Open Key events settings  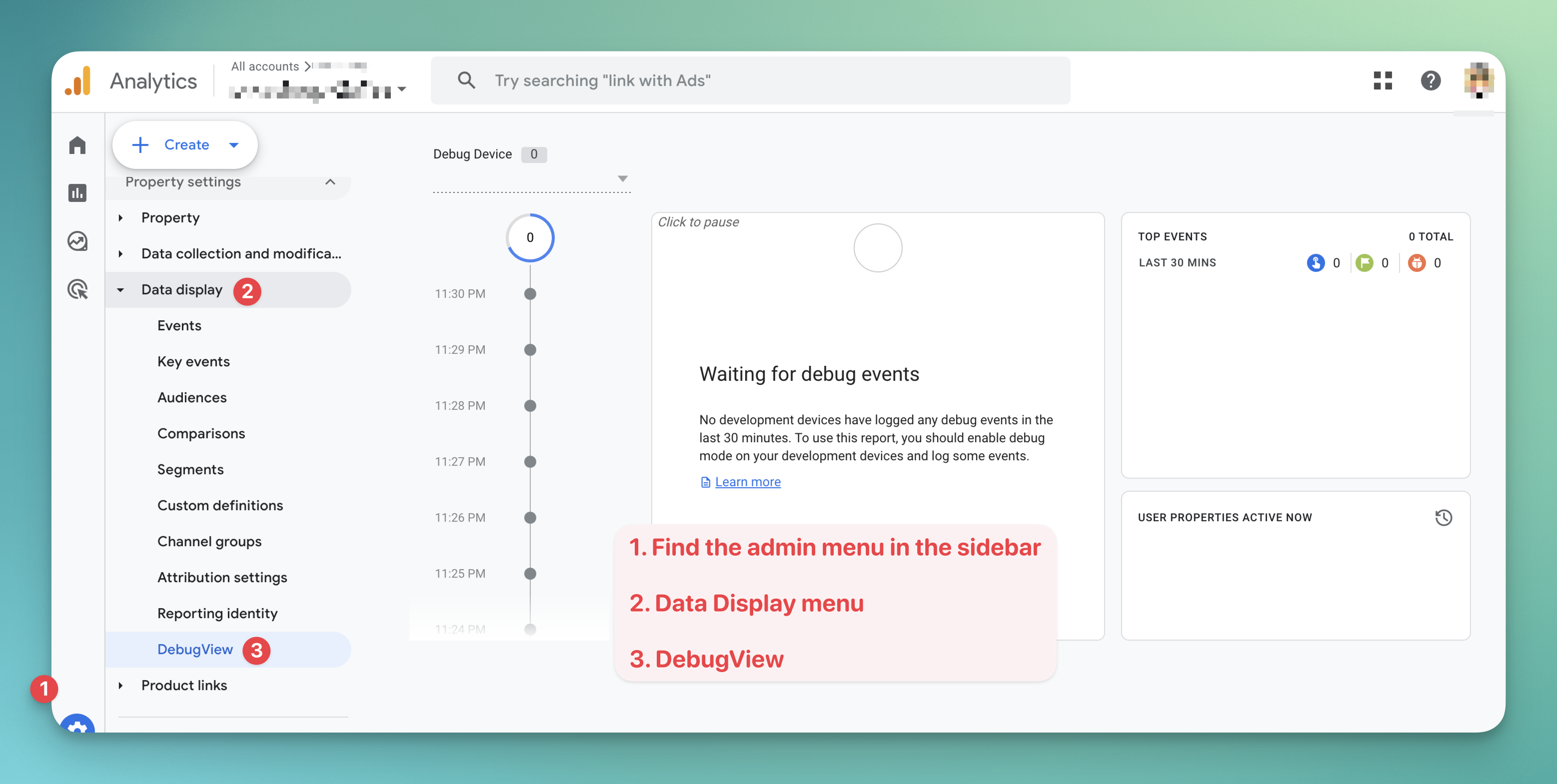click(x=193, y=362)
